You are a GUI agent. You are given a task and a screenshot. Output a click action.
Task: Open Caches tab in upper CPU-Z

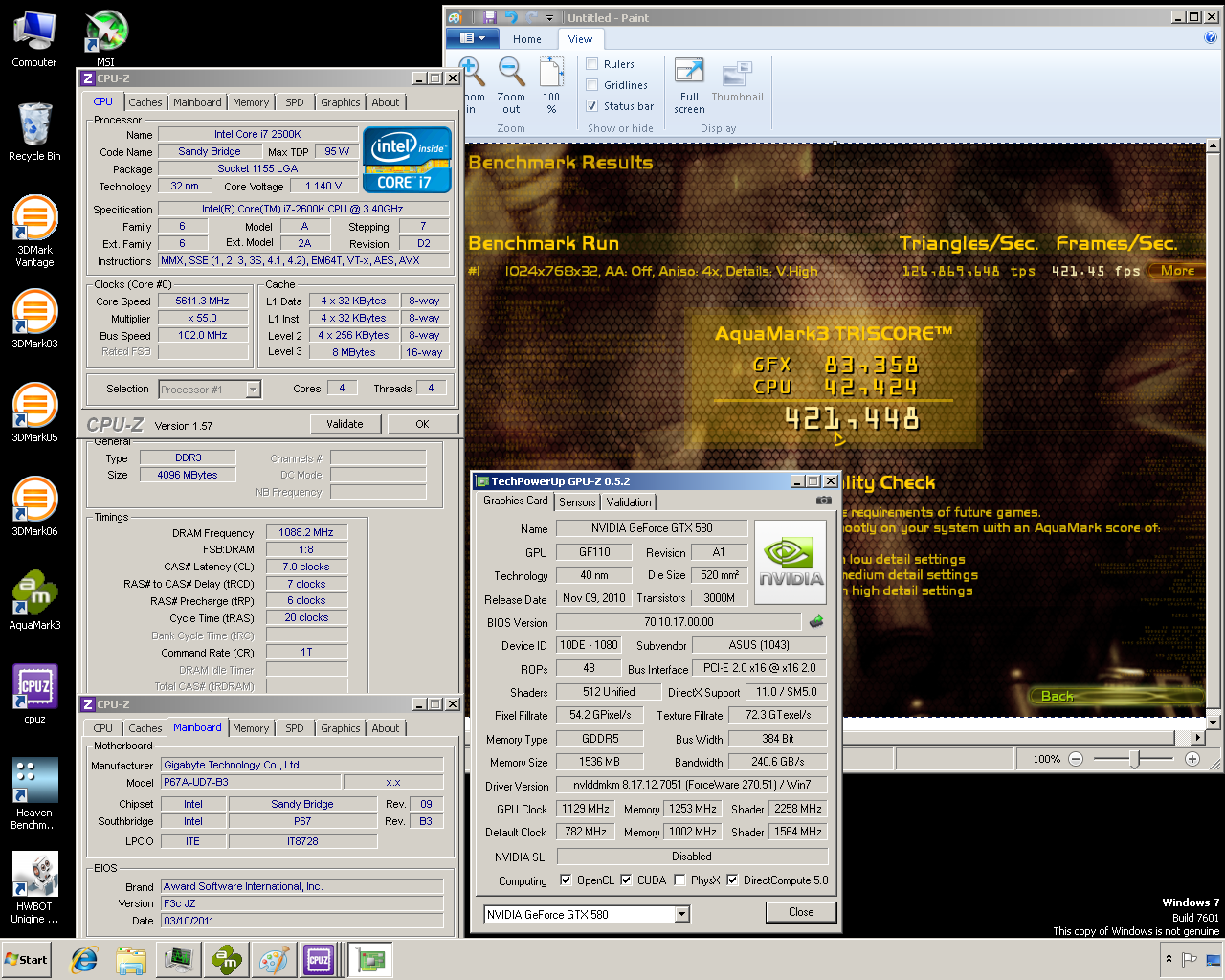145,102
